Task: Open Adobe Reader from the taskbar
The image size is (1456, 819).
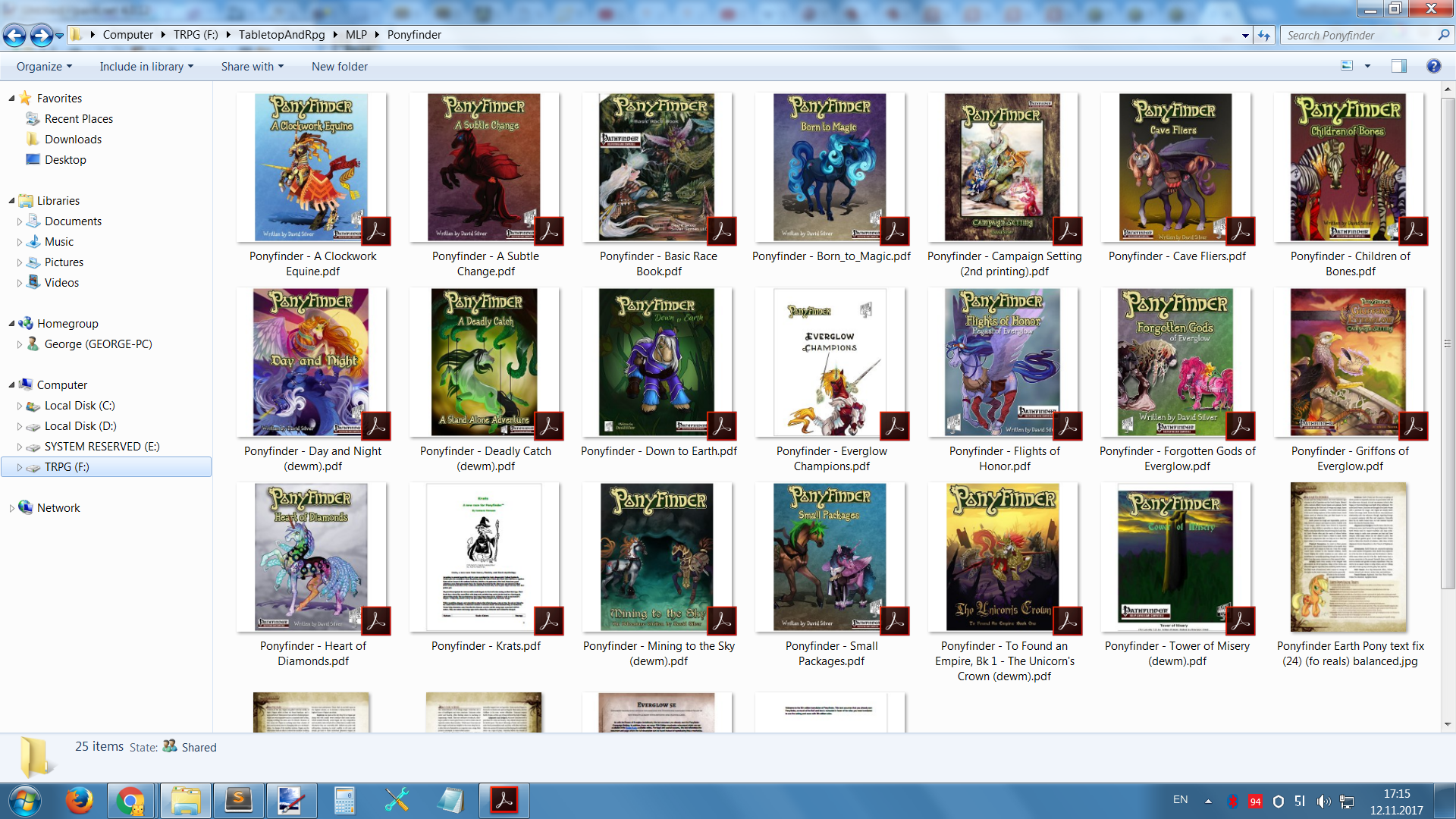Action: [504, 801]
